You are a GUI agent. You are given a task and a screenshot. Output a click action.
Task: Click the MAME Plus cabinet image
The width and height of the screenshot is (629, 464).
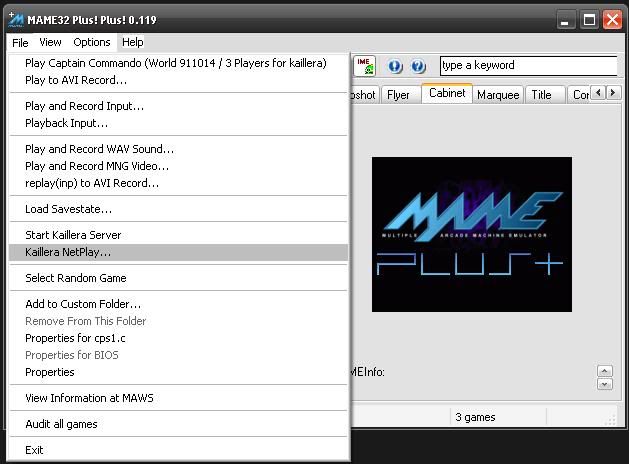pos(472,234)
